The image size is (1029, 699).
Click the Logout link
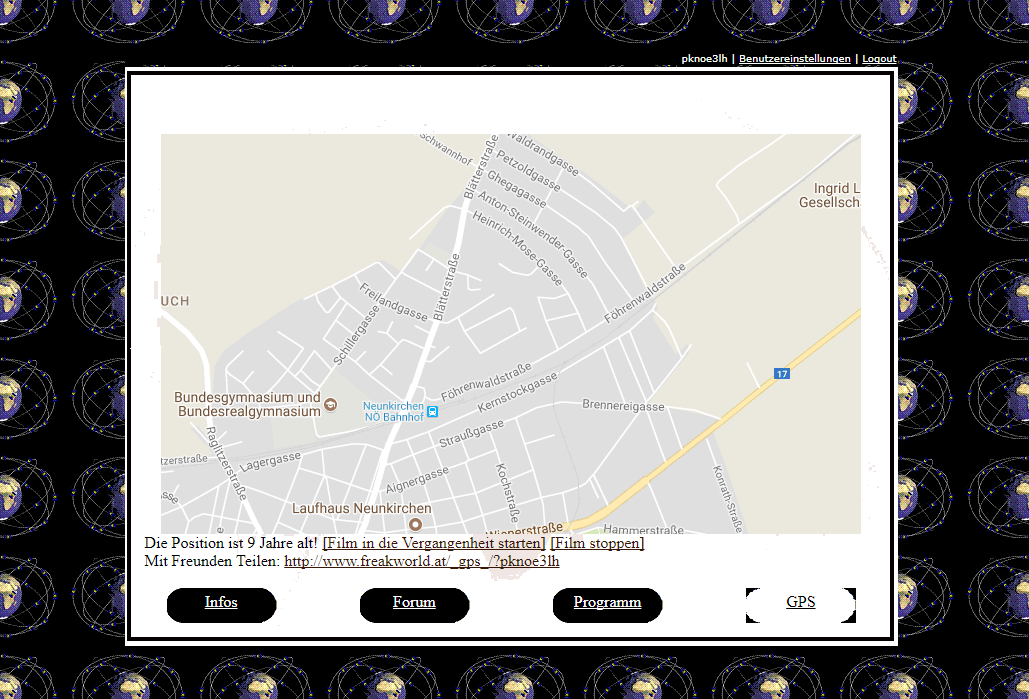point(879,58)
